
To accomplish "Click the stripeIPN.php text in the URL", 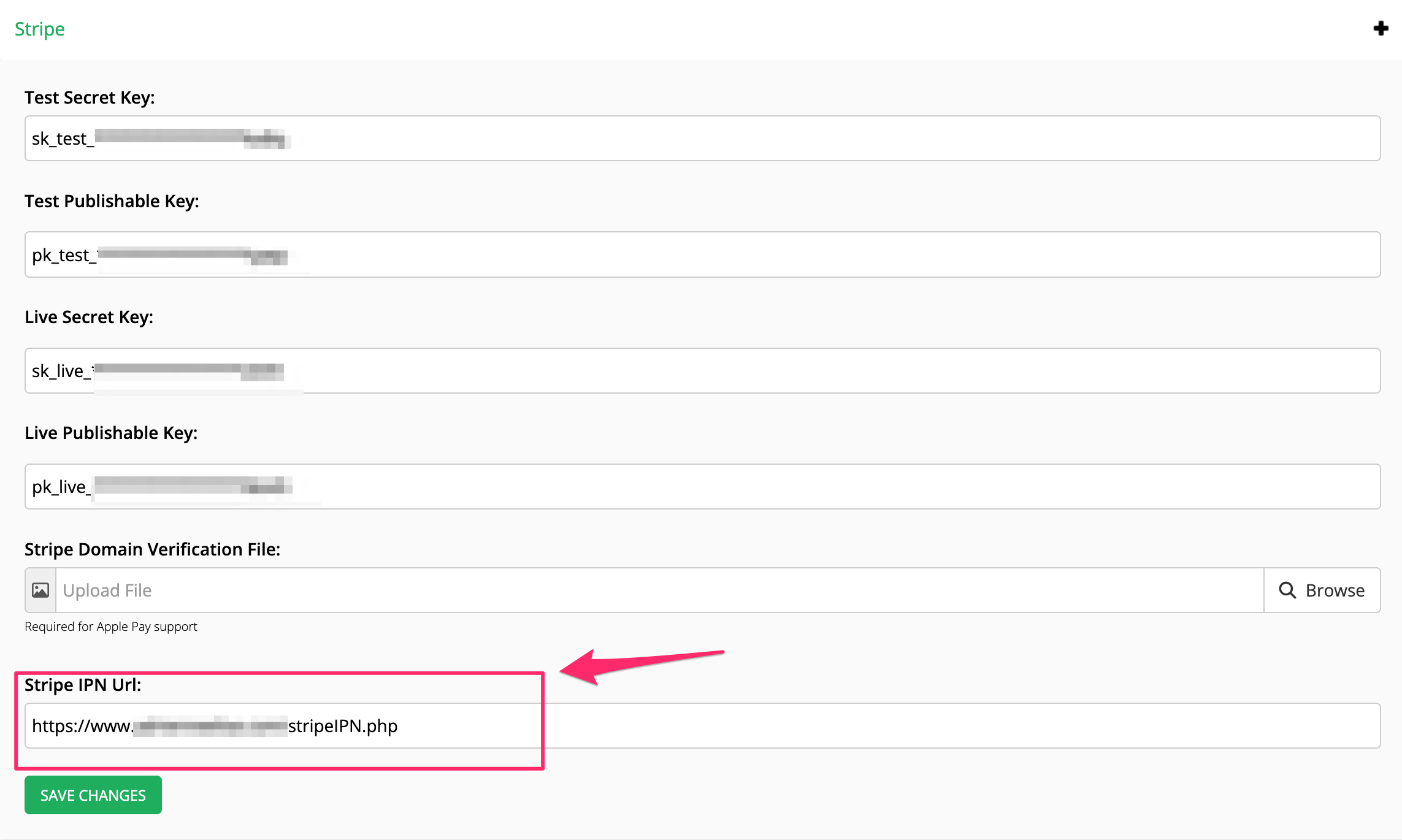I will click(343, 726).
